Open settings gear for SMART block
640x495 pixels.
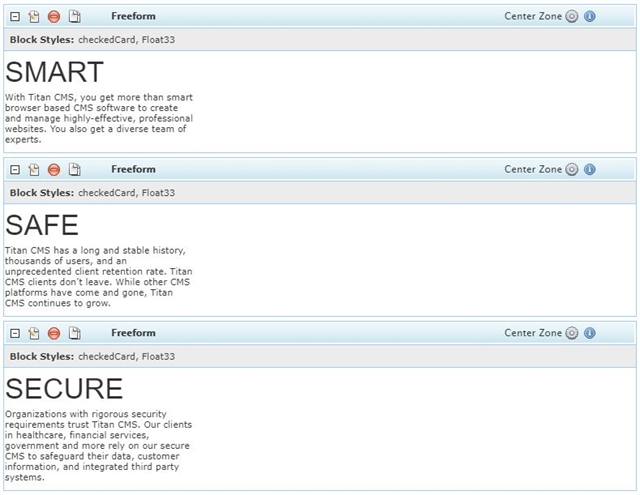[x=571, y=16]
